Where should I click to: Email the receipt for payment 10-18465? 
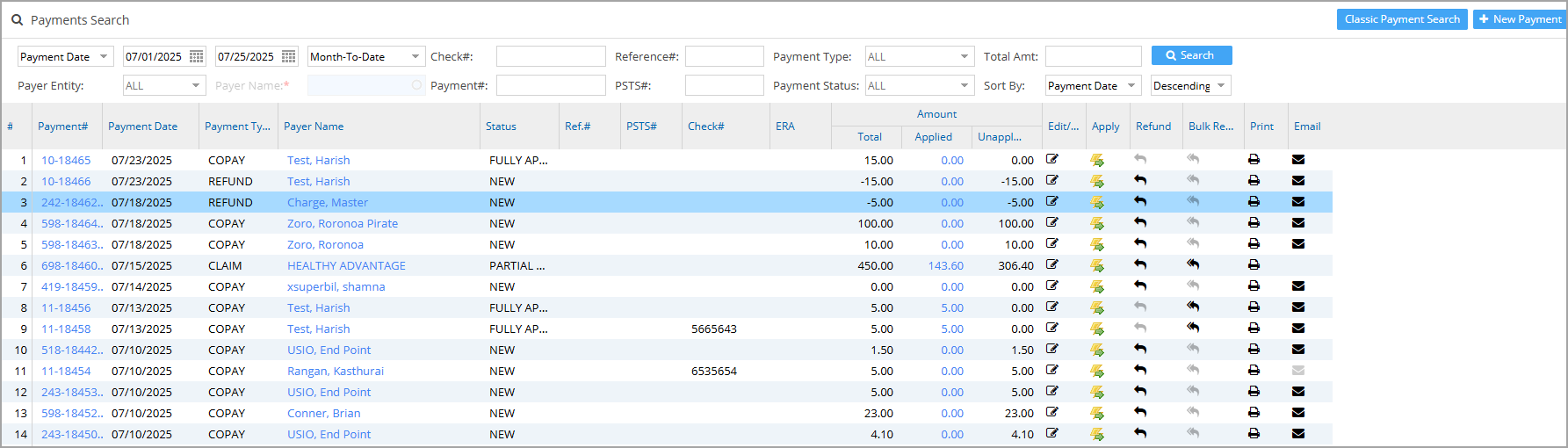[x=1298, y=160]
